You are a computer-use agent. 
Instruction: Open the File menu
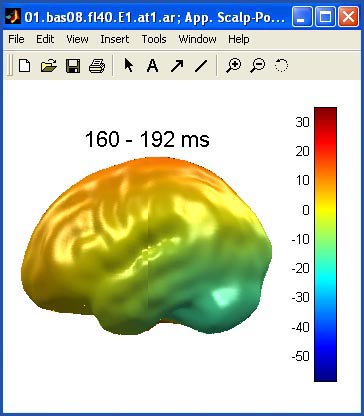pyautogui.click(x=16, y=39)
